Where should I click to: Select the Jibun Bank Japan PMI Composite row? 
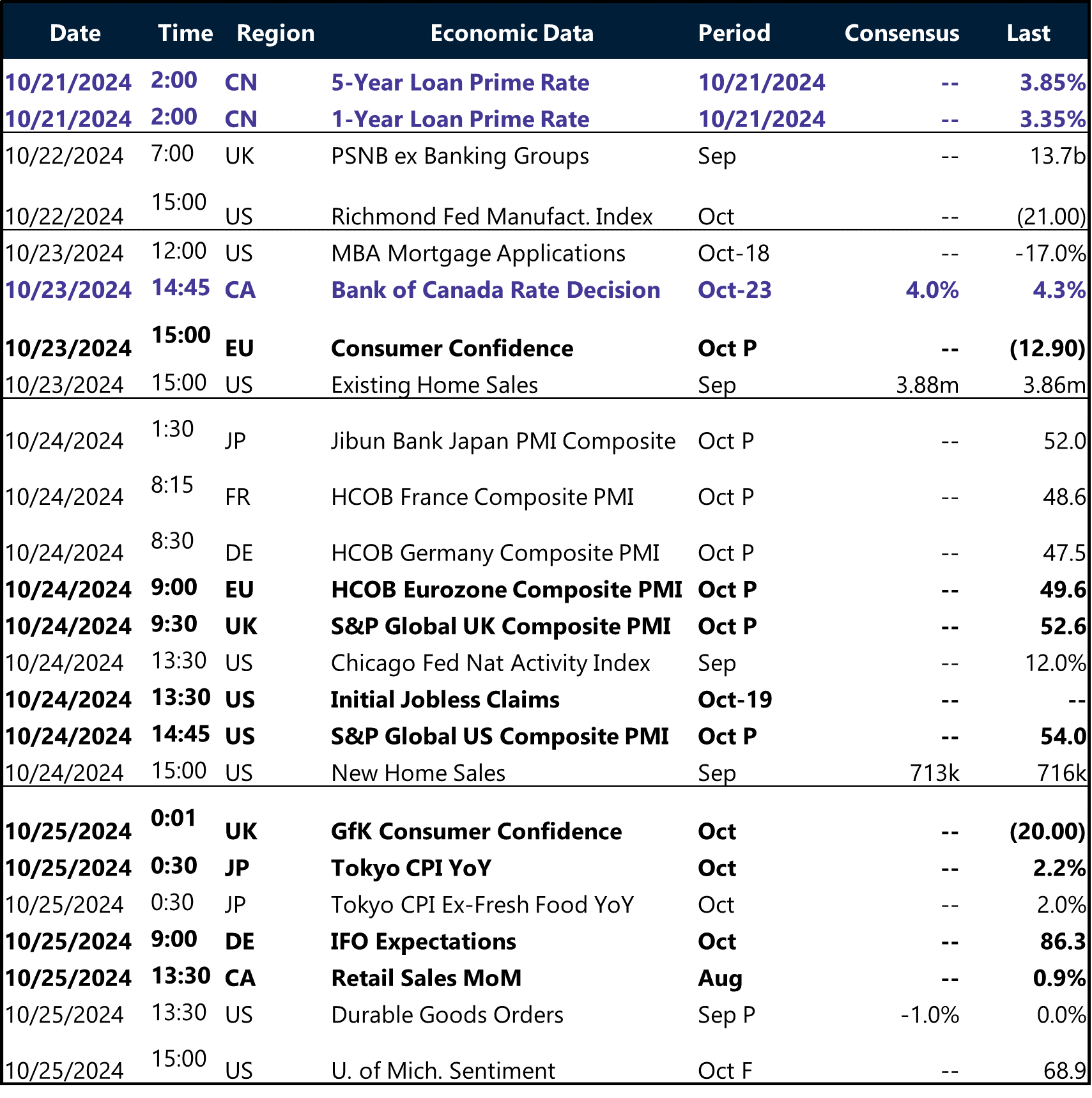click(x=503, y=440)
